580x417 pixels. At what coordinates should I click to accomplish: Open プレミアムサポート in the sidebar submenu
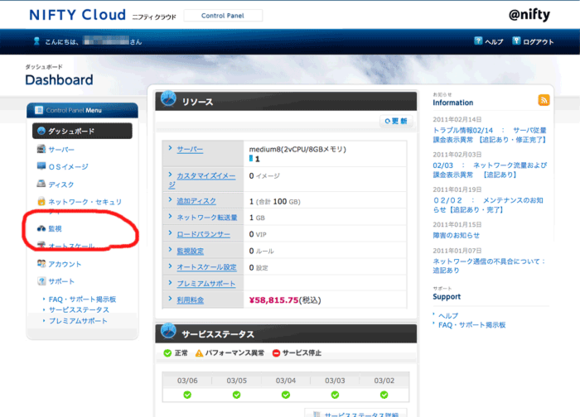click(x=78, y=321)
